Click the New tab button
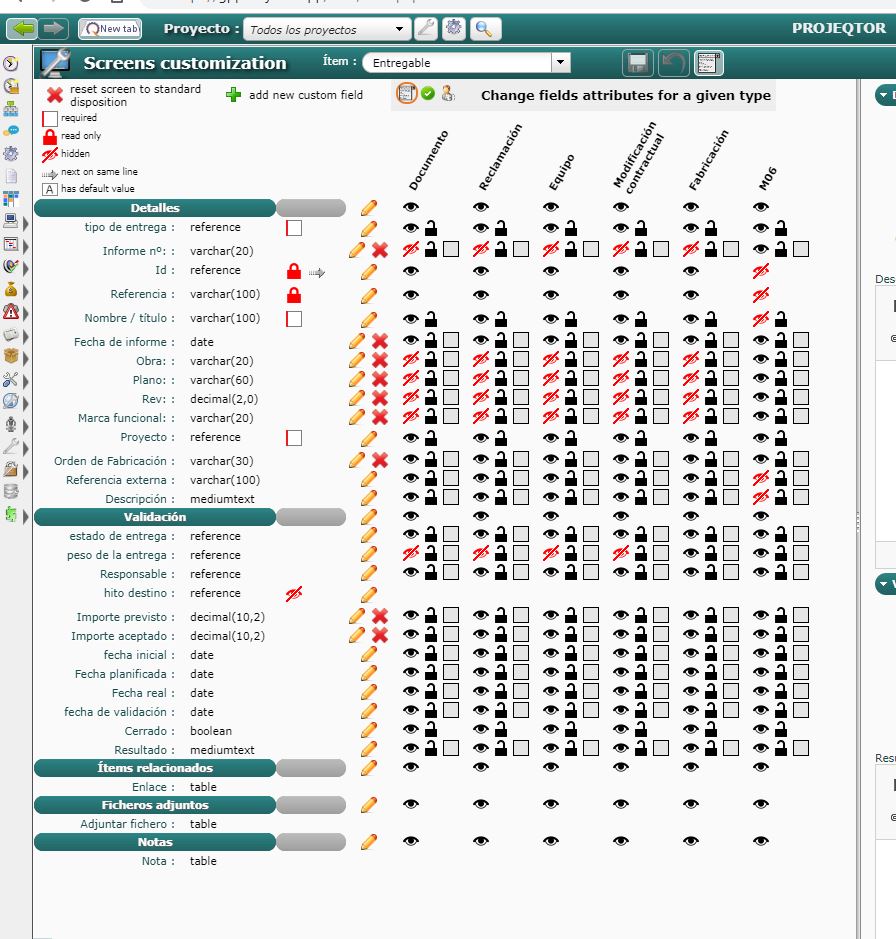This screenshot has width=896, height=939. [x=110, y=29]
